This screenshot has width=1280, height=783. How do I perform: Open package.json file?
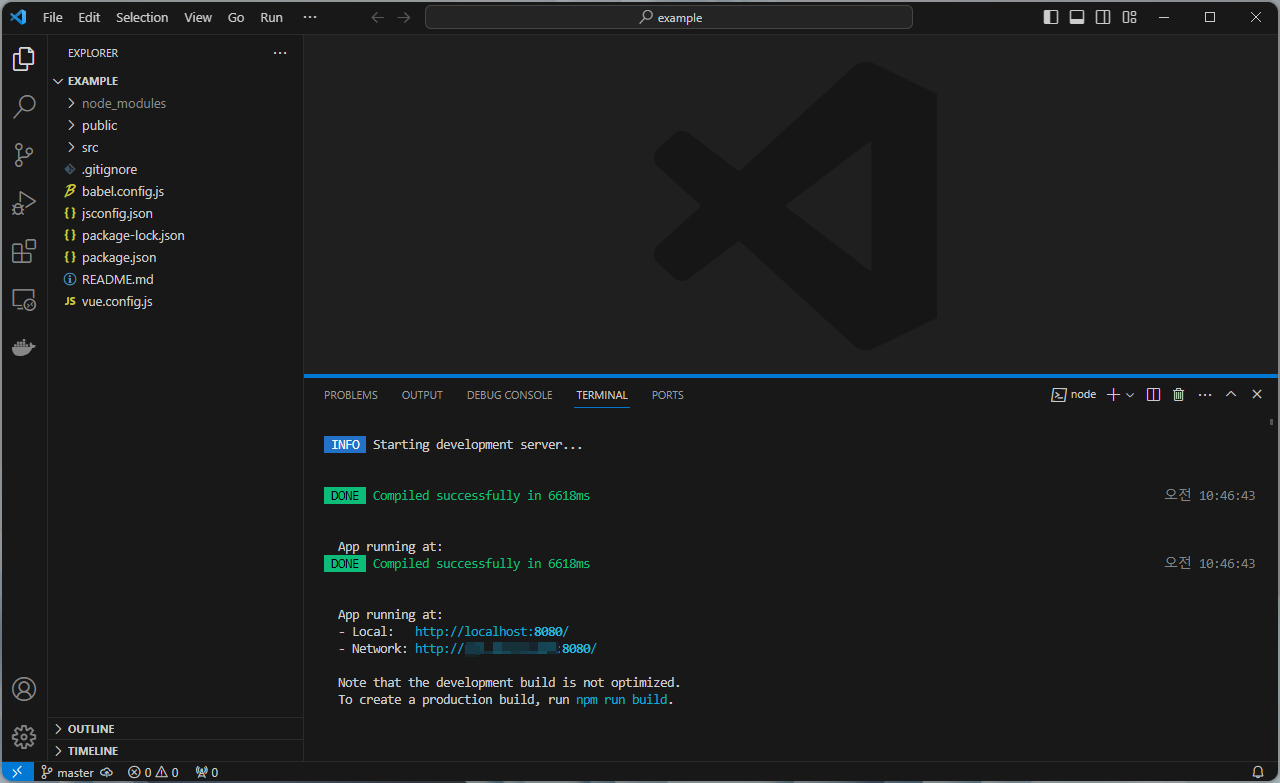[x=175, y=257]
